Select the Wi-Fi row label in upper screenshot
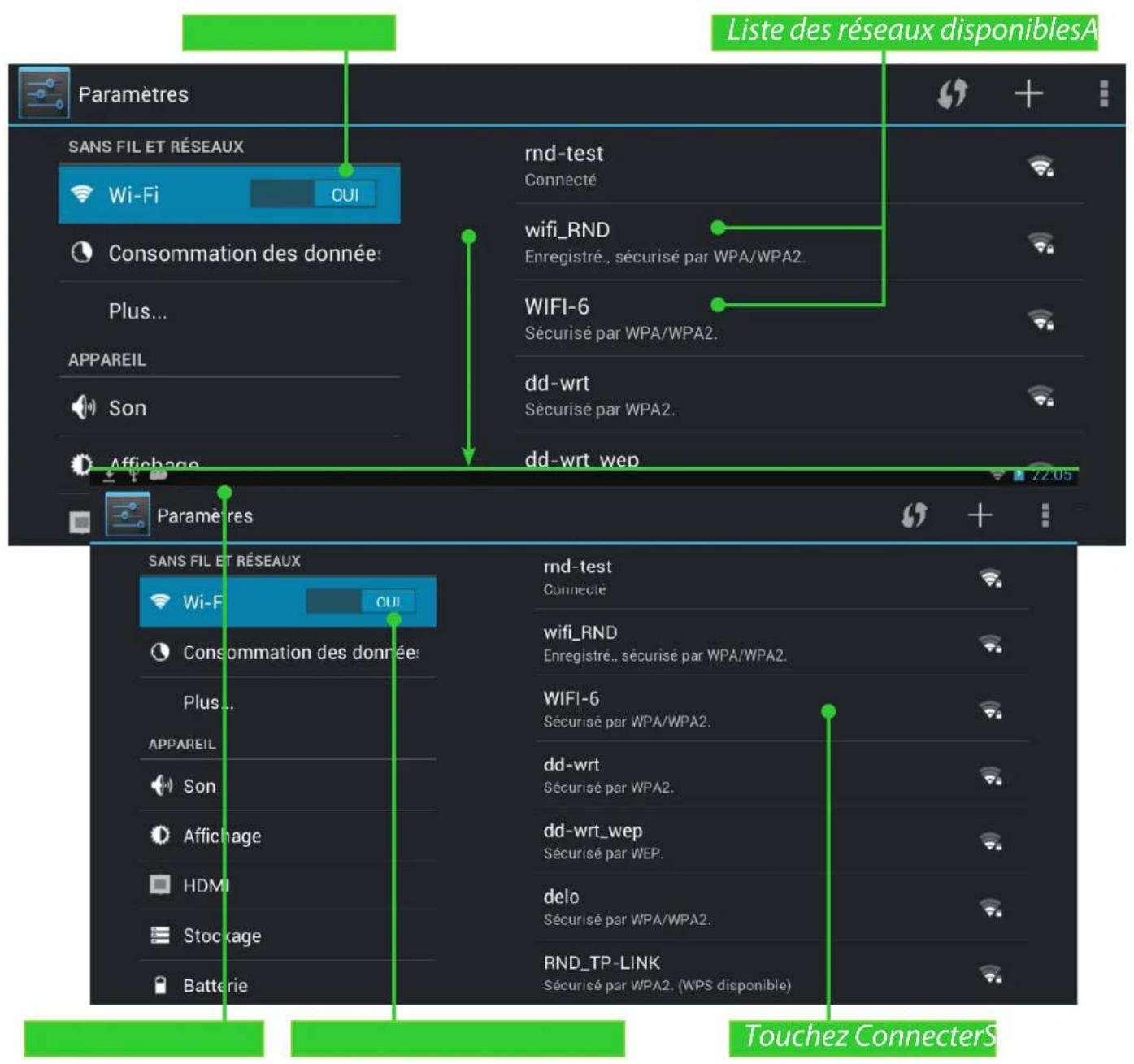 pyautogui.click(x=133, y=195)
